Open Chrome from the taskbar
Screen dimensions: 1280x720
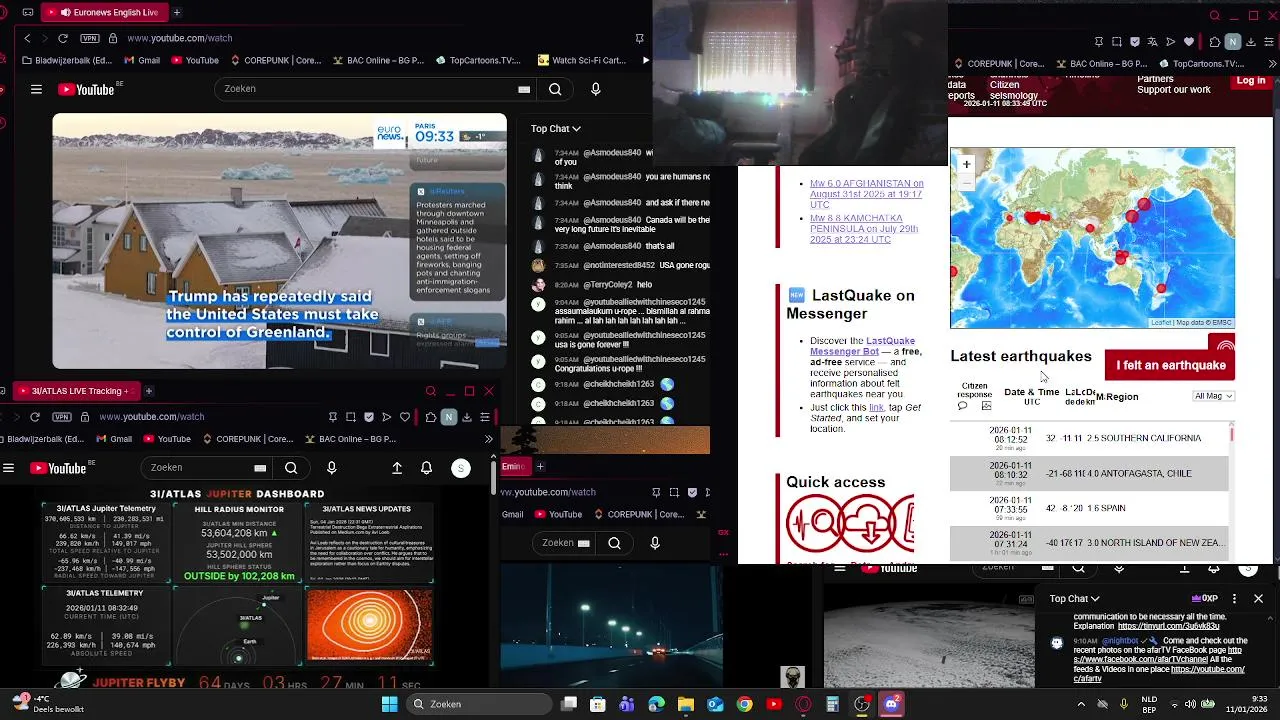(744, 704)
